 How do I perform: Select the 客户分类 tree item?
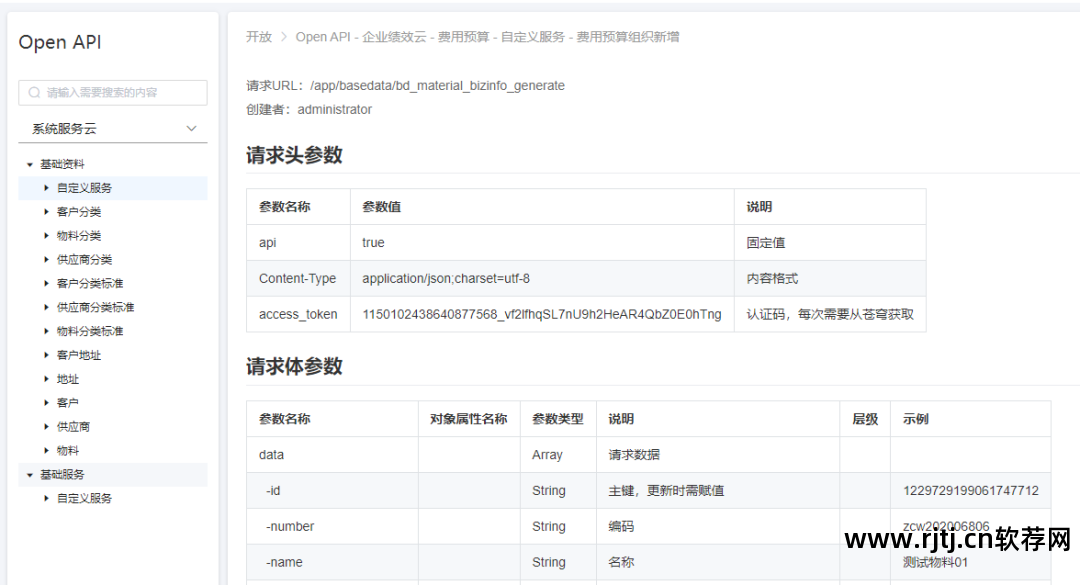coord(79,212)
